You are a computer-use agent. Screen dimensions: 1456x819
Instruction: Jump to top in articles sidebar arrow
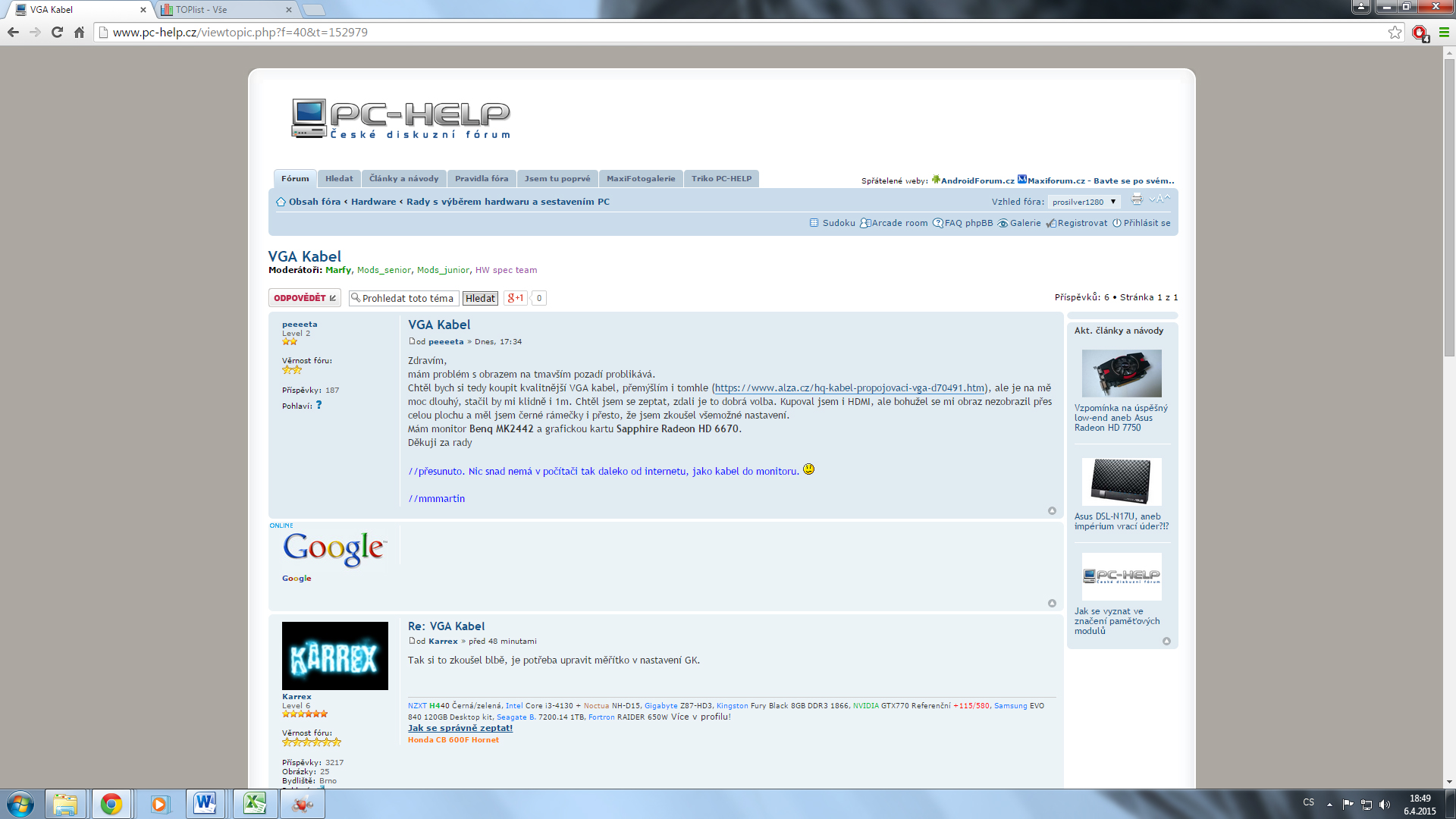pos(1166,641)
